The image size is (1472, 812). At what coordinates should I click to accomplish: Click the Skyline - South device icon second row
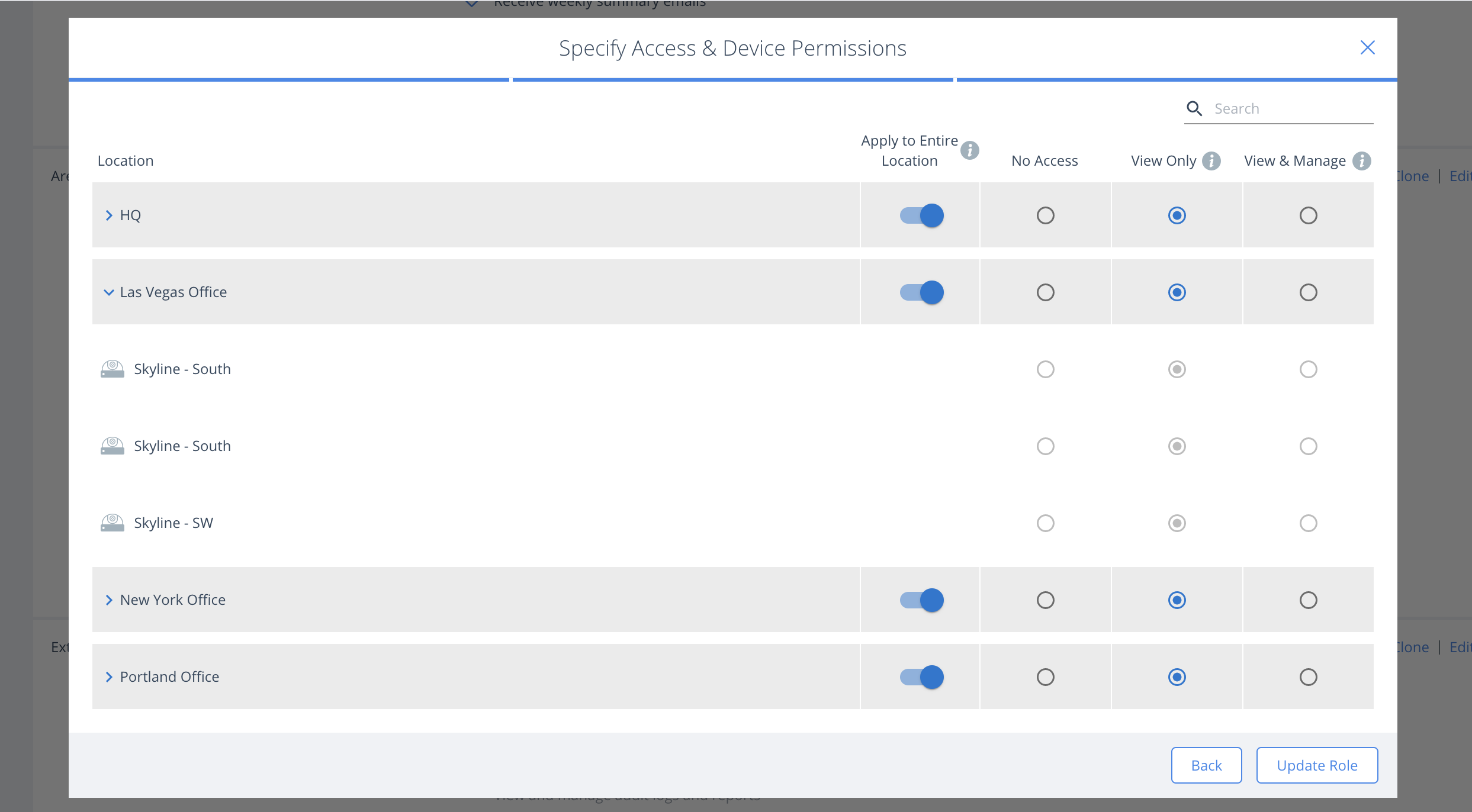[113, 445]
